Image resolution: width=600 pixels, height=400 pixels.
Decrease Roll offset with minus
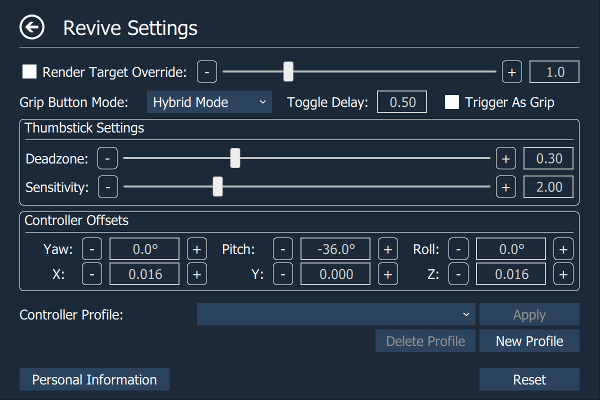click(458, 249)
